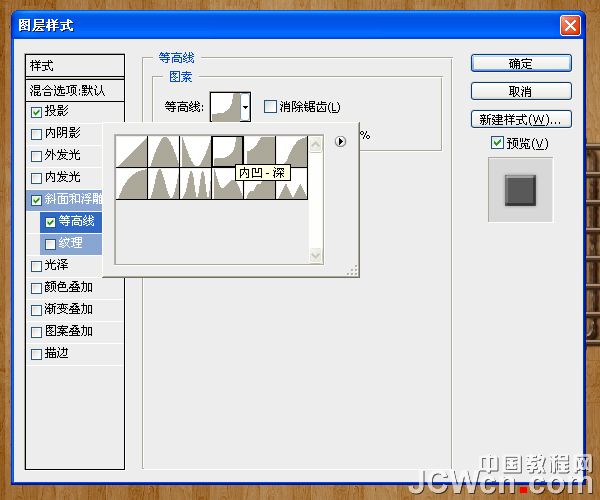Enable the 内发光 inner glow checkbox
This screenshot has height=500, width=600.
pyautogui.click(x=36, y=178)
